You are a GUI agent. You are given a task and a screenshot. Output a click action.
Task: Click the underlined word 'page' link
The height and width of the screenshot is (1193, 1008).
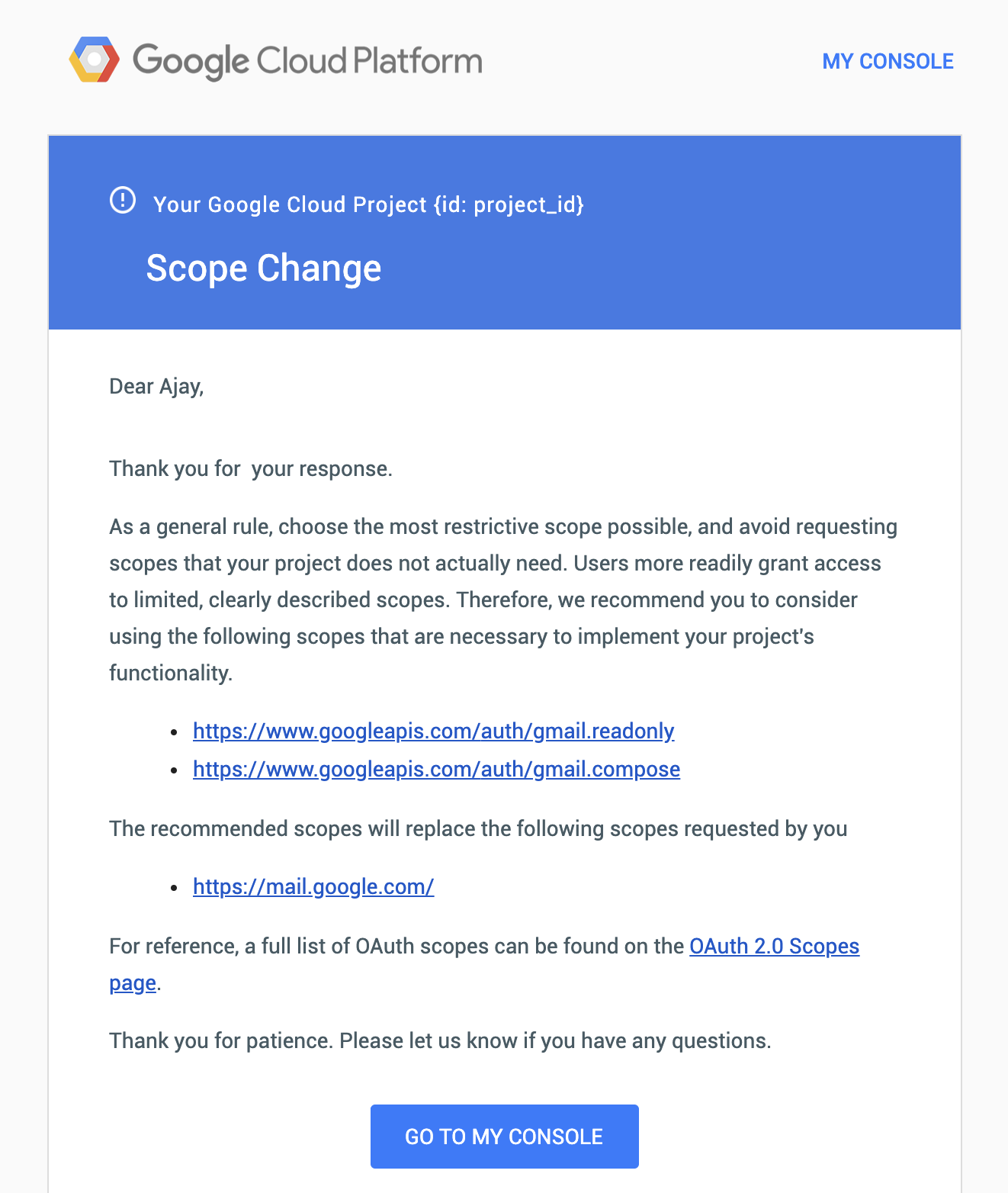[x=133, y=983]
